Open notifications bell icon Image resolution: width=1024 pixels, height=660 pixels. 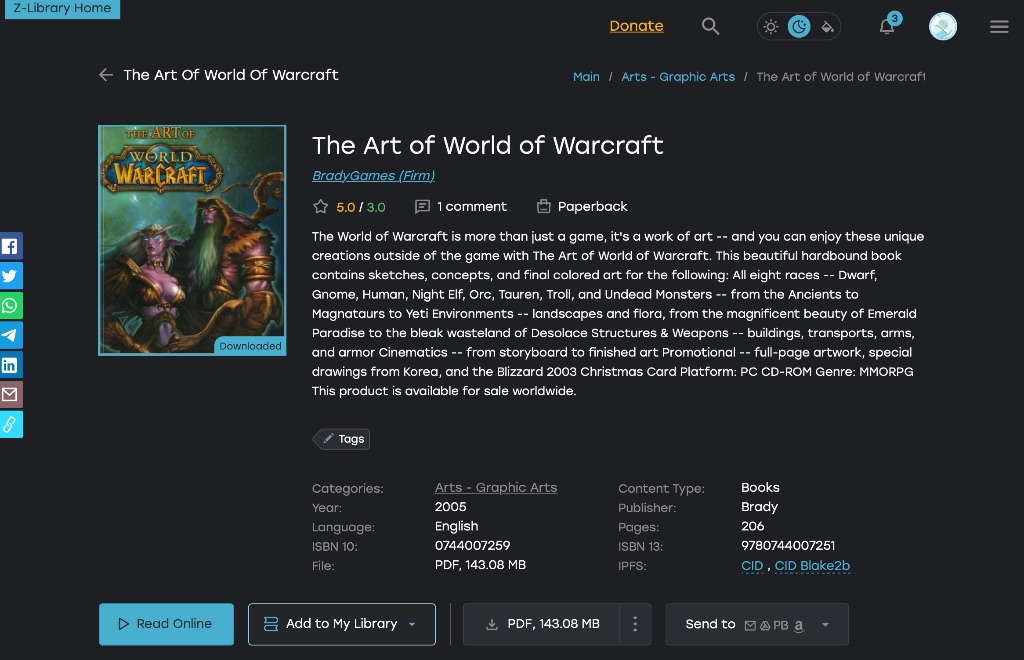[x=886, y=26]
